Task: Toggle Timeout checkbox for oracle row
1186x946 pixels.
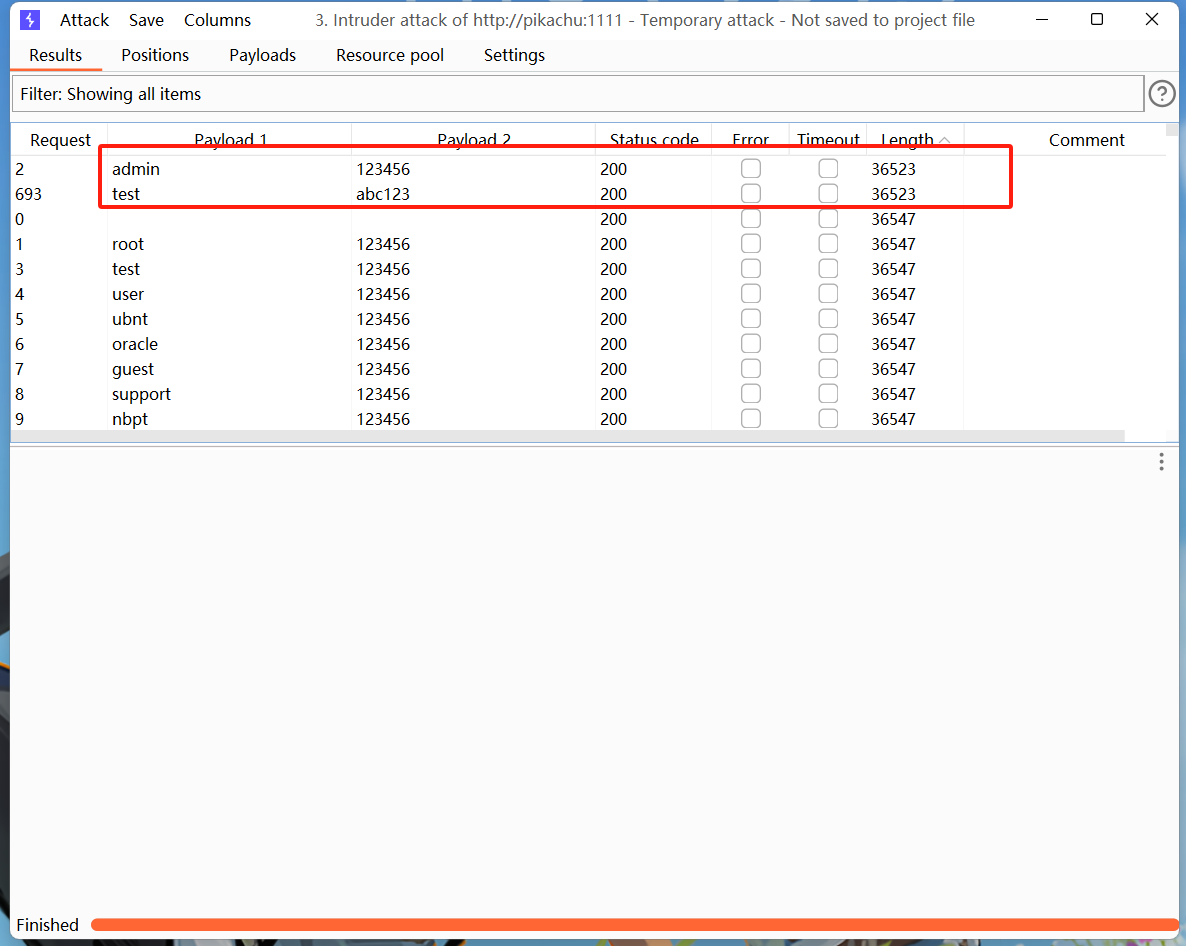Action: click(828, 343)
